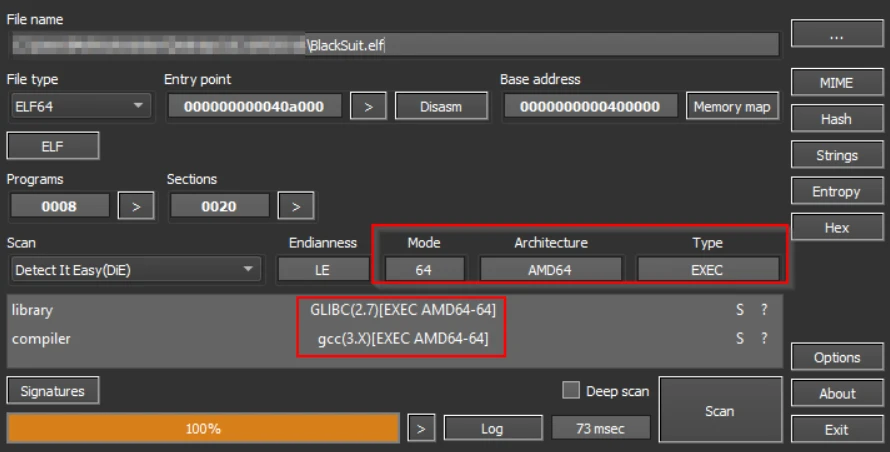890x452 pixels.
Task: Open the Hex viewer
Action: point(836,227)
